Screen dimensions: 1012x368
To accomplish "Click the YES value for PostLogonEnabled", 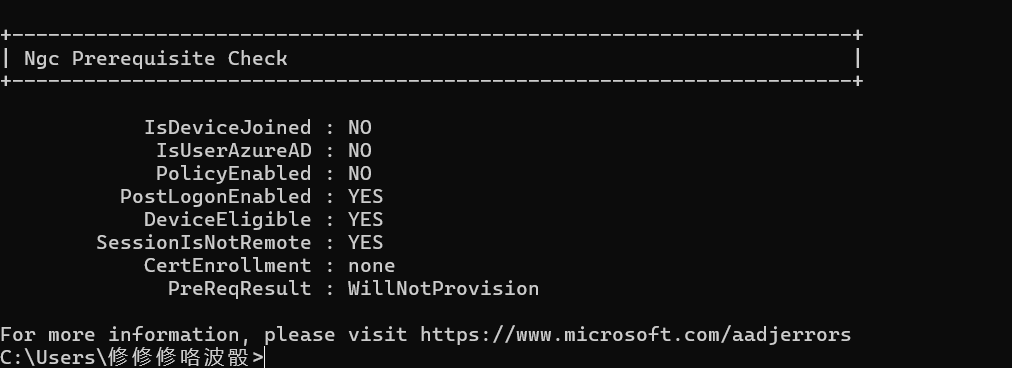I will pos(365,196).
